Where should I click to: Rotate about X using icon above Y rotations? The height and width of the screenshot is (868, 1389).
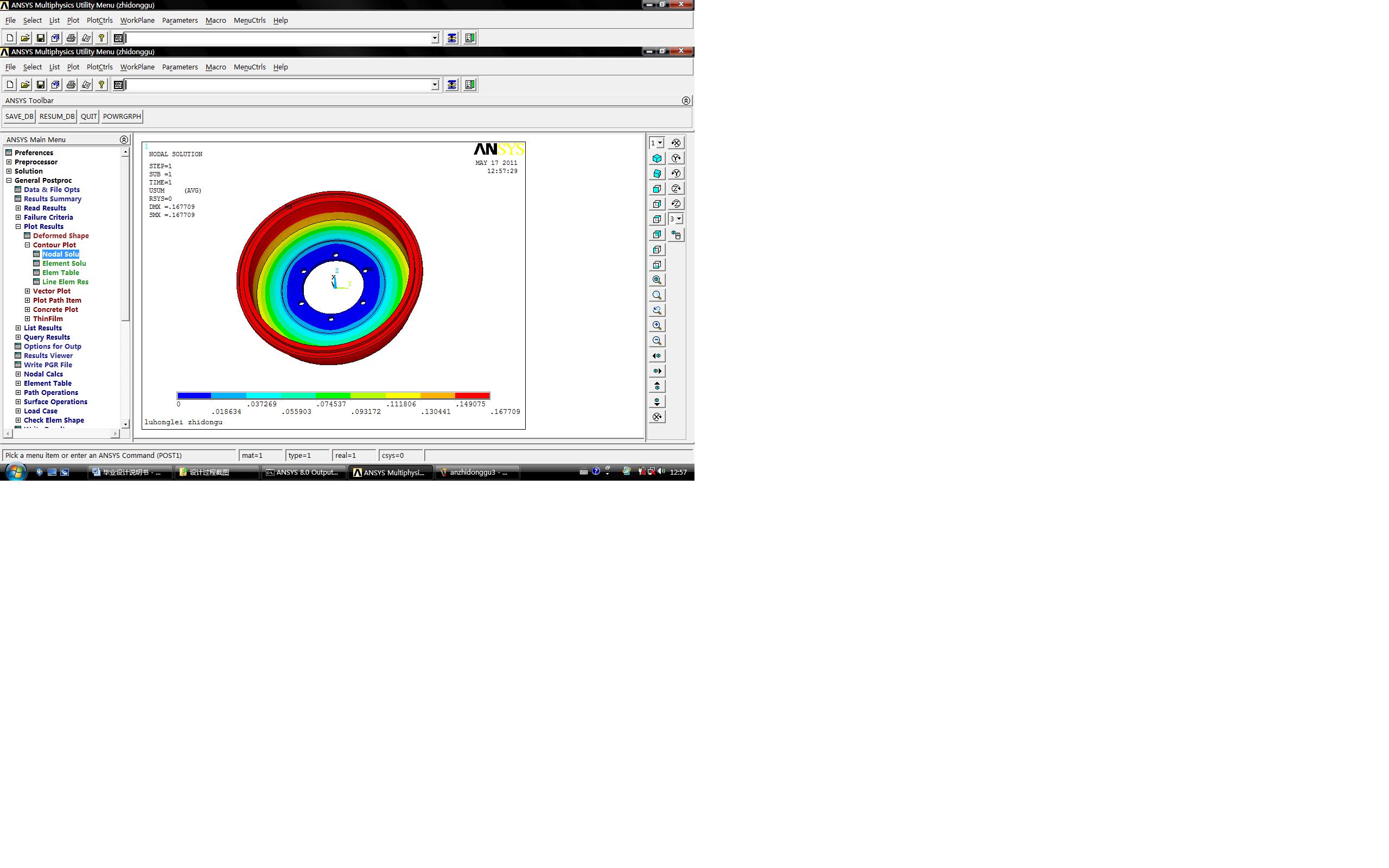click(676, 143)
